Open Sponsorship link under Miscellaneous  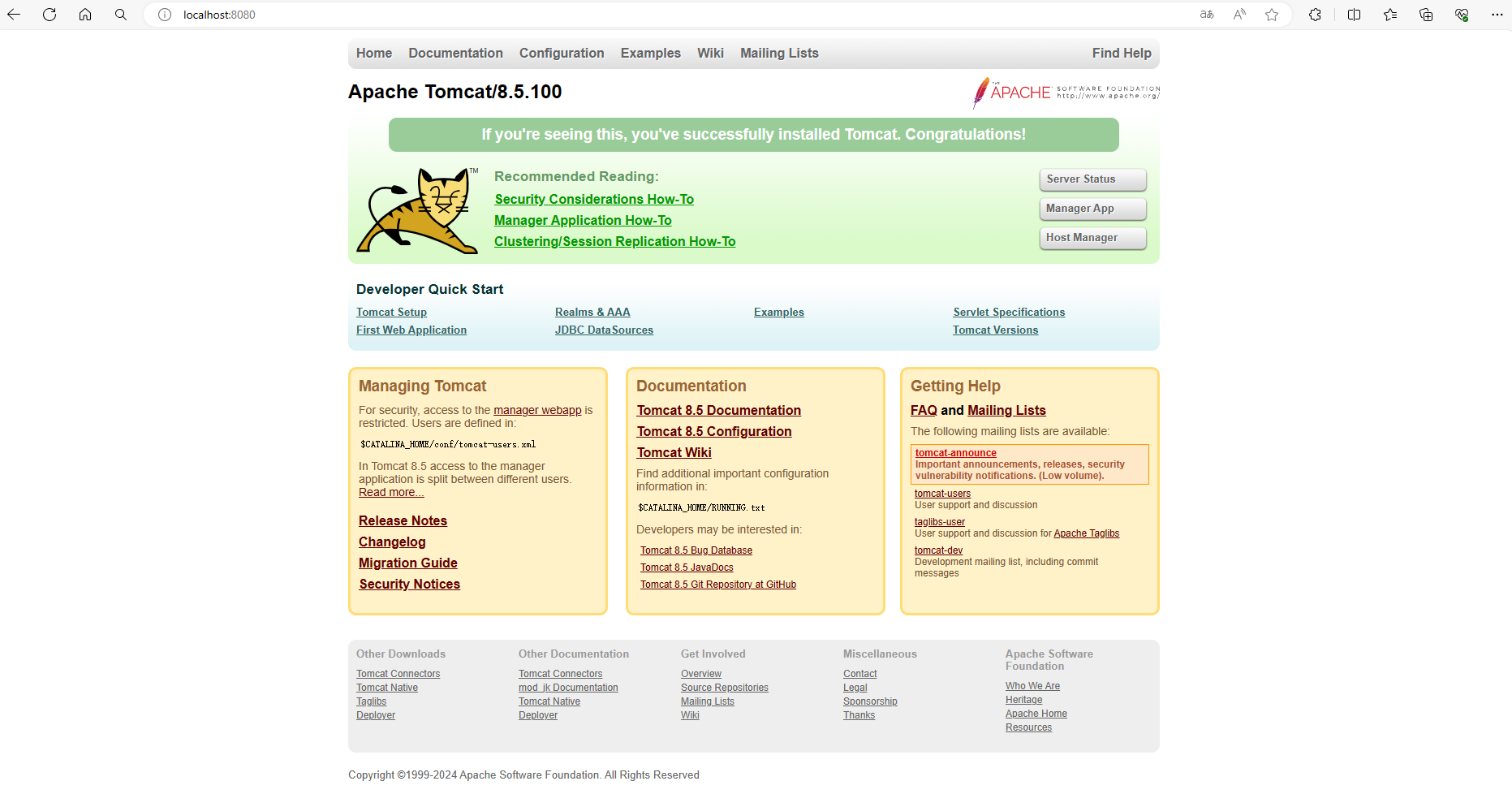[x=870, y=701]
